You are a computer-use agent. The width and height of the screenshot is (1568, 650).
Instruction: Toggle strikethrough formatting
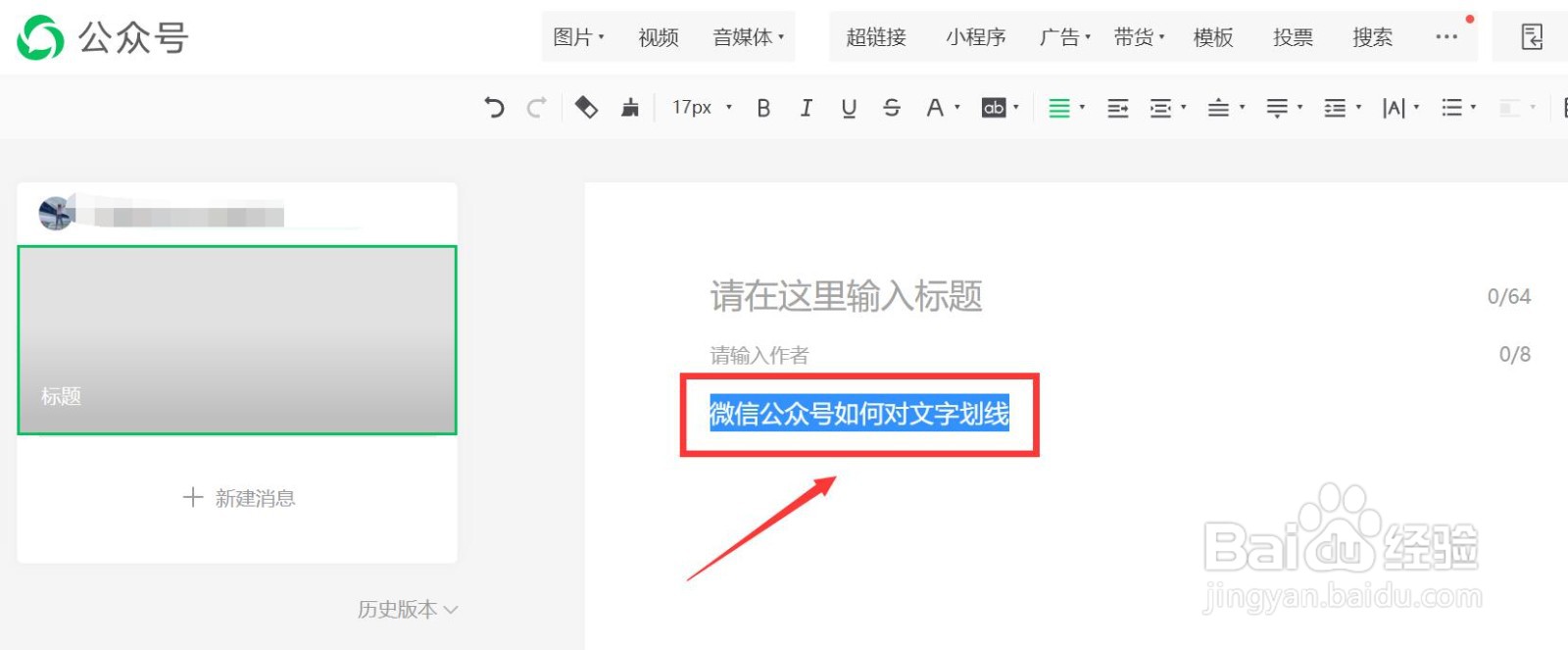pyautogui.click(x=891, y=108)
